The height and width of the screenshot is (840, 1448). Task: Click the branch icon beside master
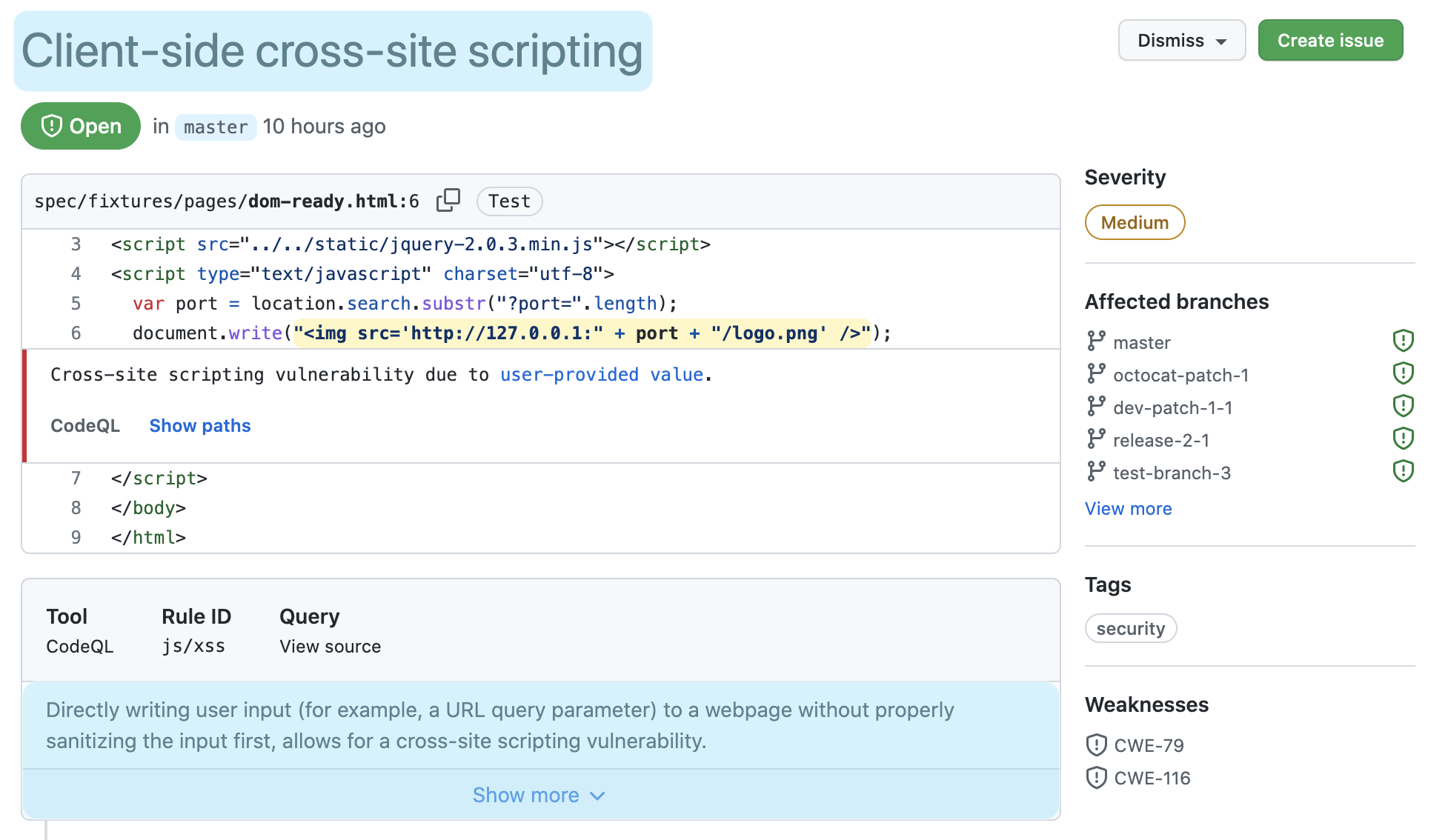click(1096, 341)
